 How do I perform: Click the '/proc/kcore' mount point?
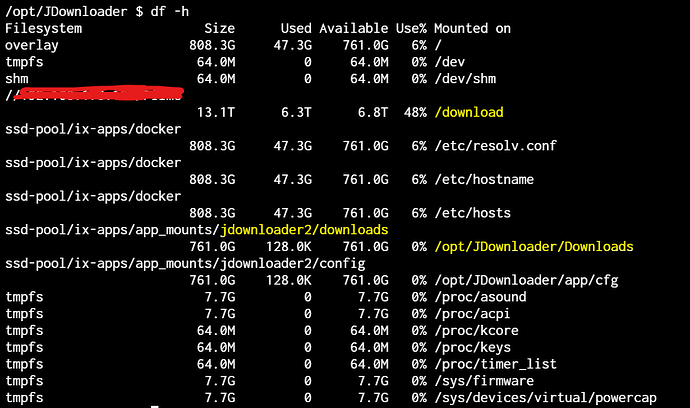click(476, 331)
